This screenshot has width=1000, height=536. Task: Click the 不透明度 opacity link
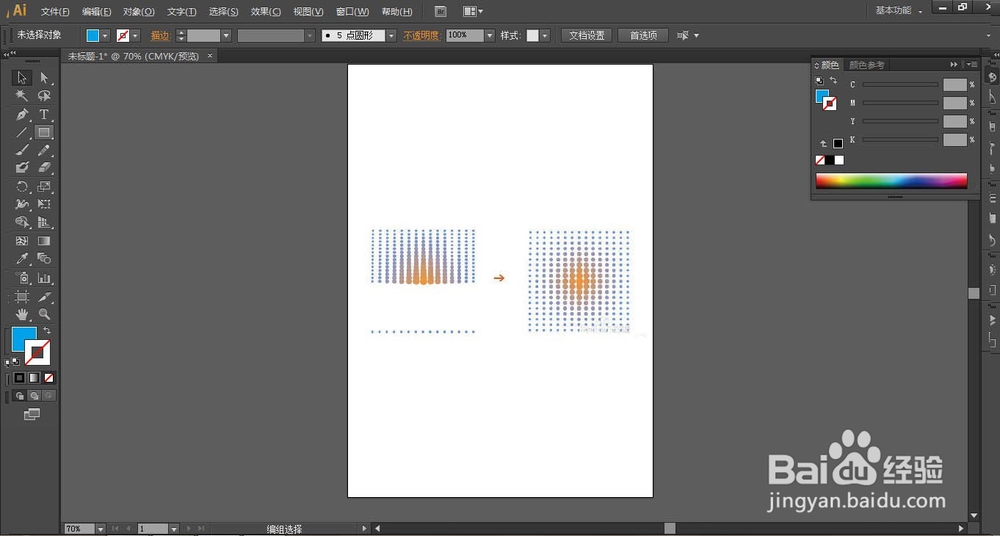click(x=421, y=36)
